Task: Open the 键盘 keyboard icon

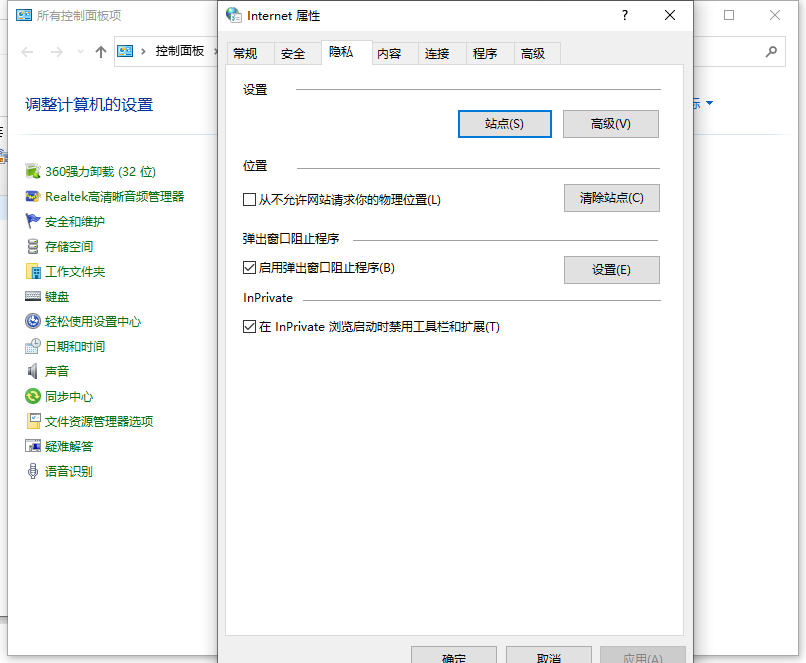Action: [x=33, y=297]
